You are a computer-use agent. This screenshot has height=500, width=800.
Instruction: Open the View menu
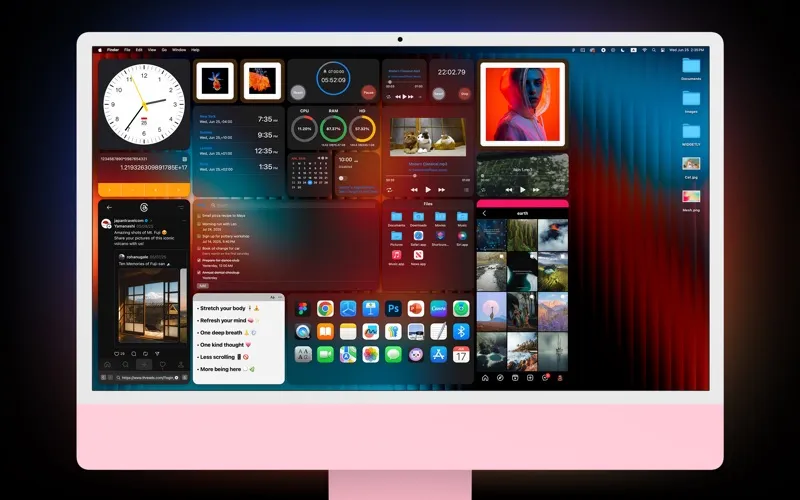[x=152, y=50]
